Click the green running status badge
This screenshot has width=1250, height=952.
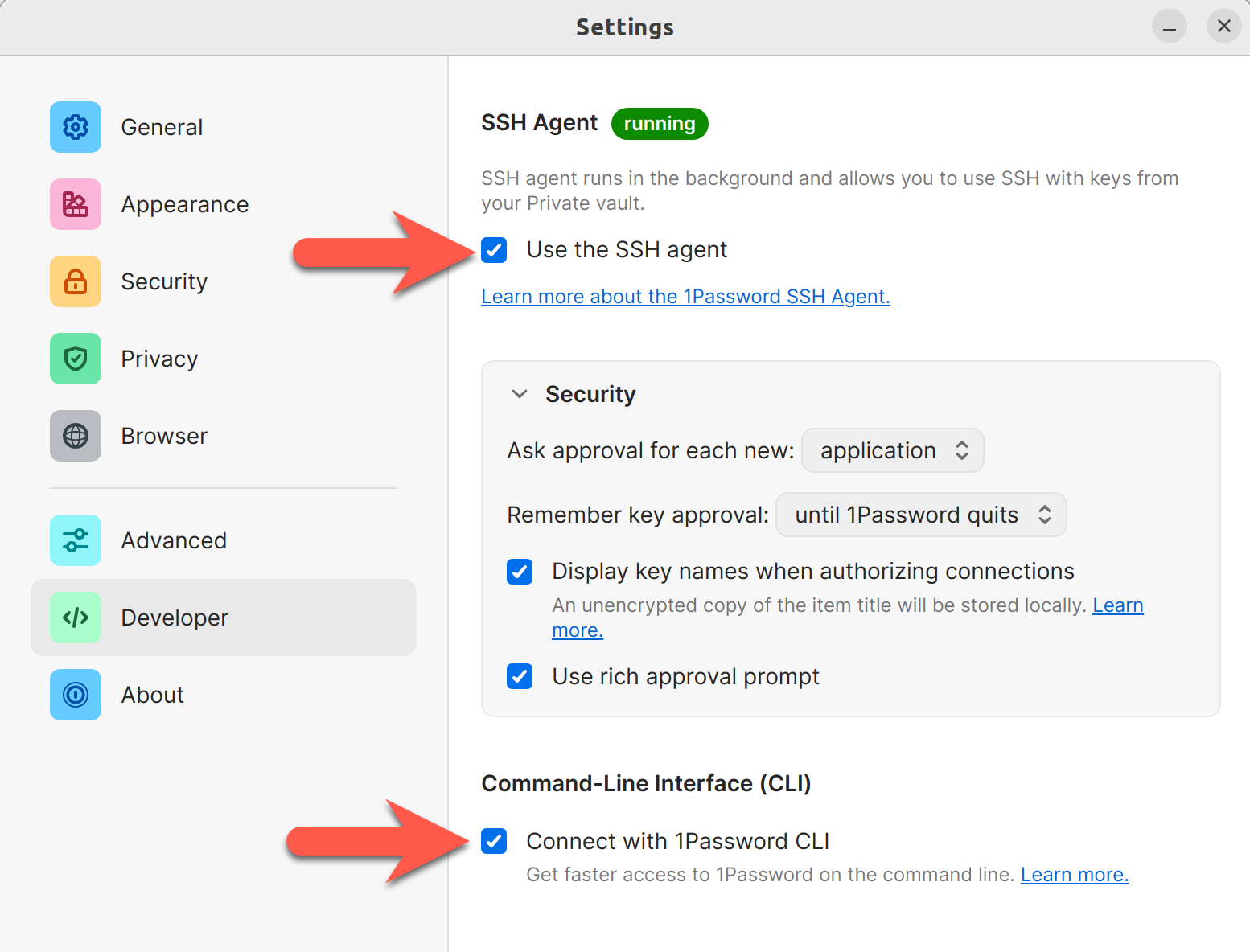click(x=660, y=124)
